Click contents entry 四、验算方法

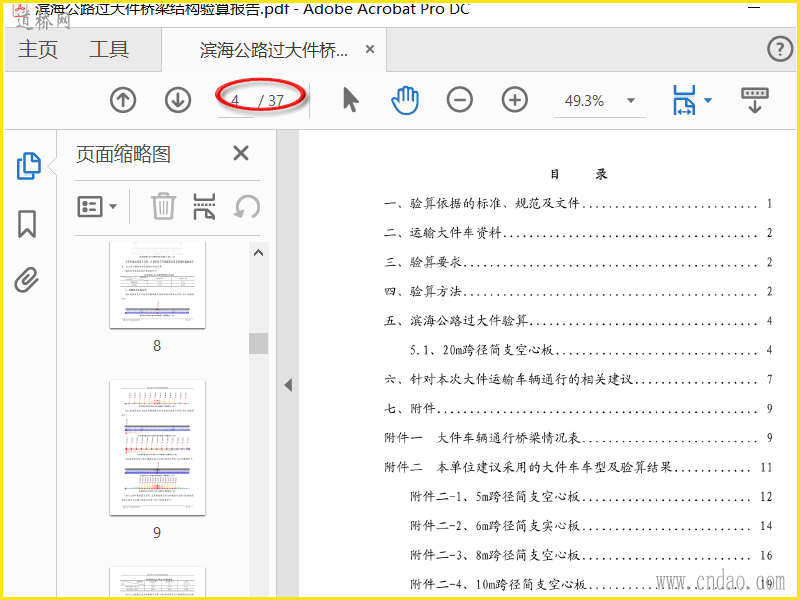point(578,291)
